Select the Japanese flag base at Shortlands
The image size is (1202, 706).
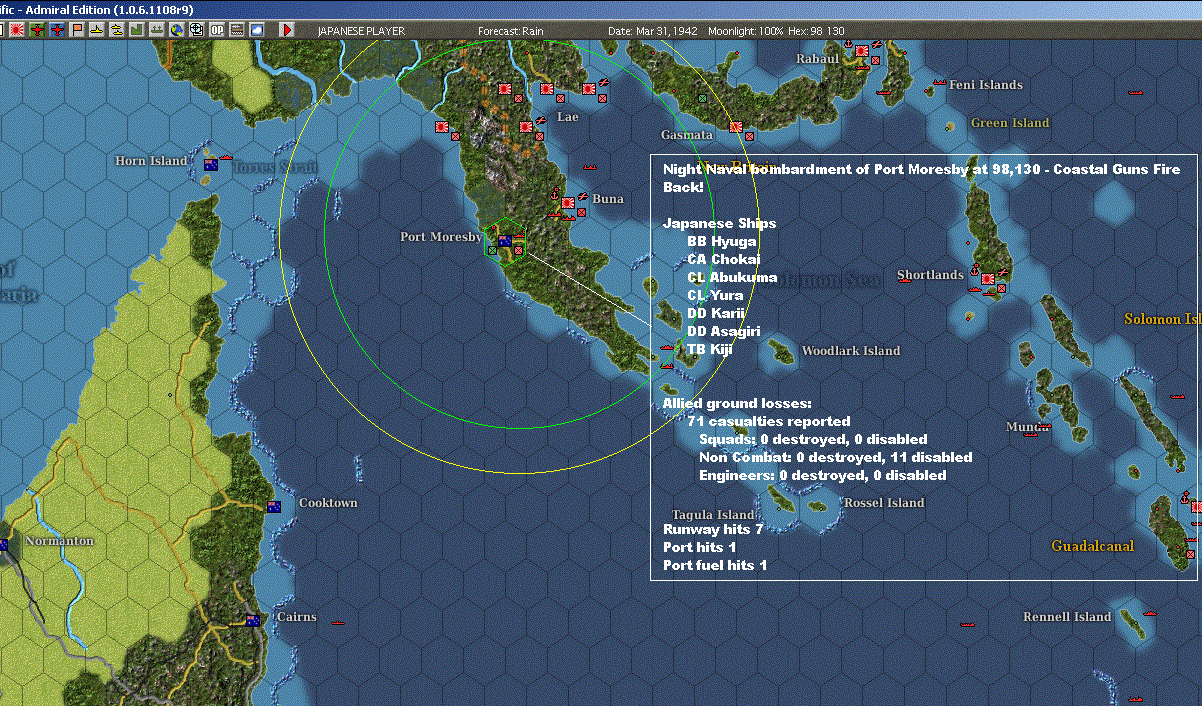[987, 278]
